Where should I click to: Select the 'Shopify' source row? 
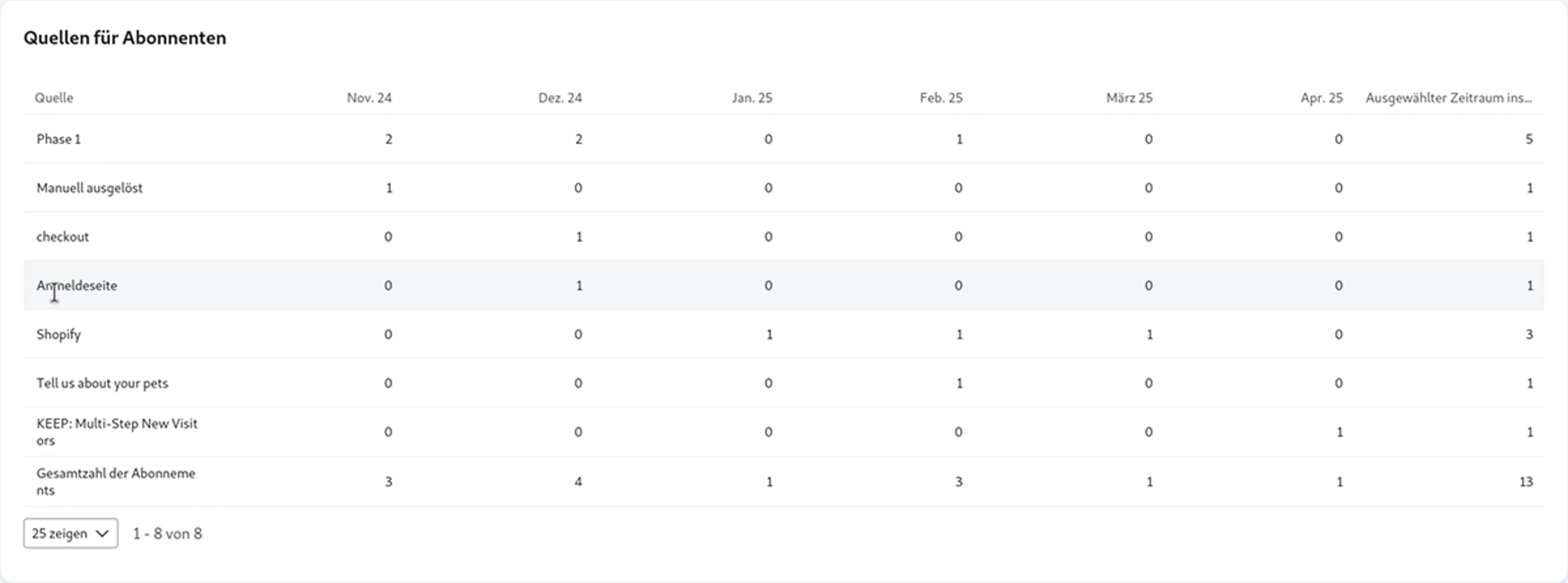point(784,334)
